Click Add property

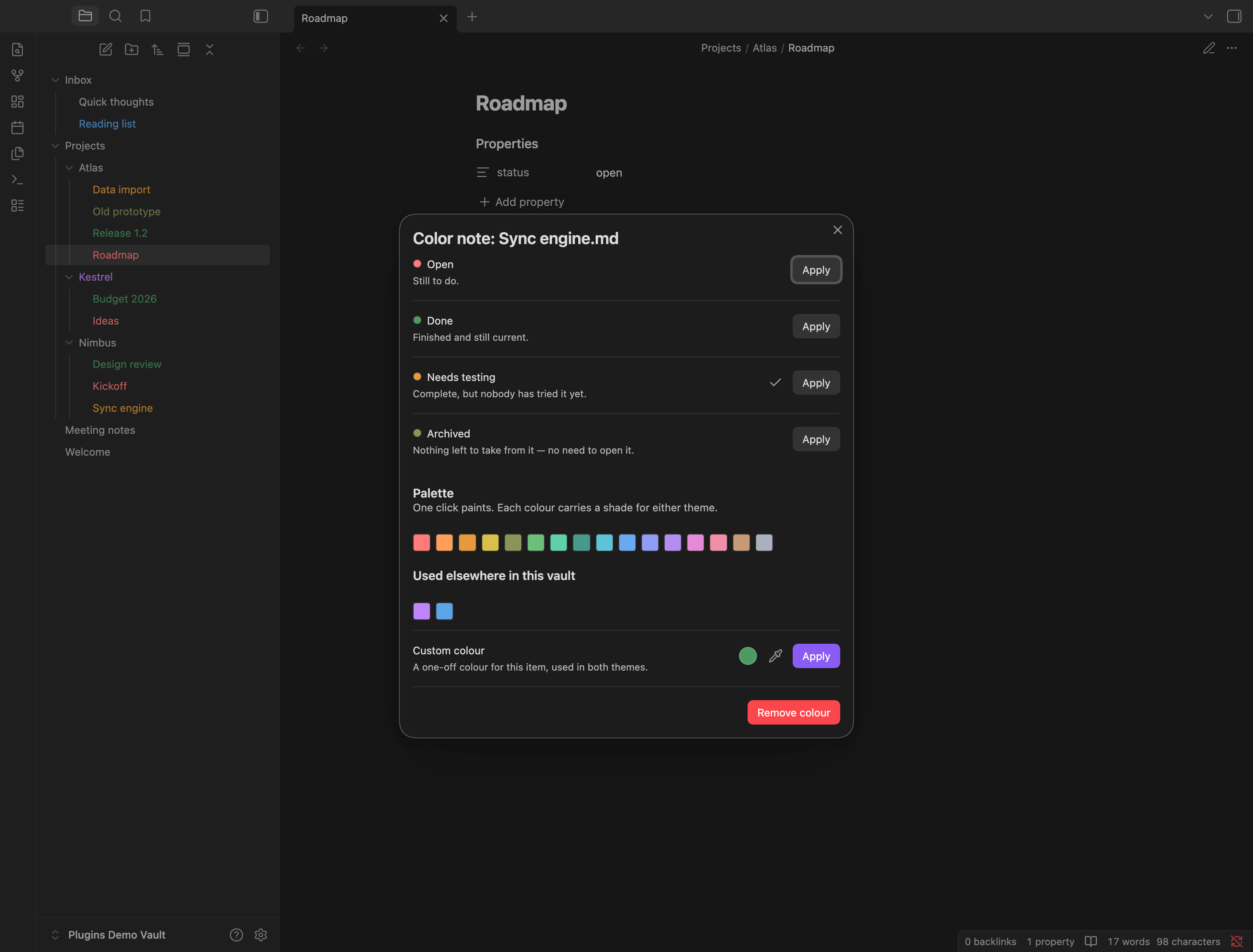click(x=521, y=202)
